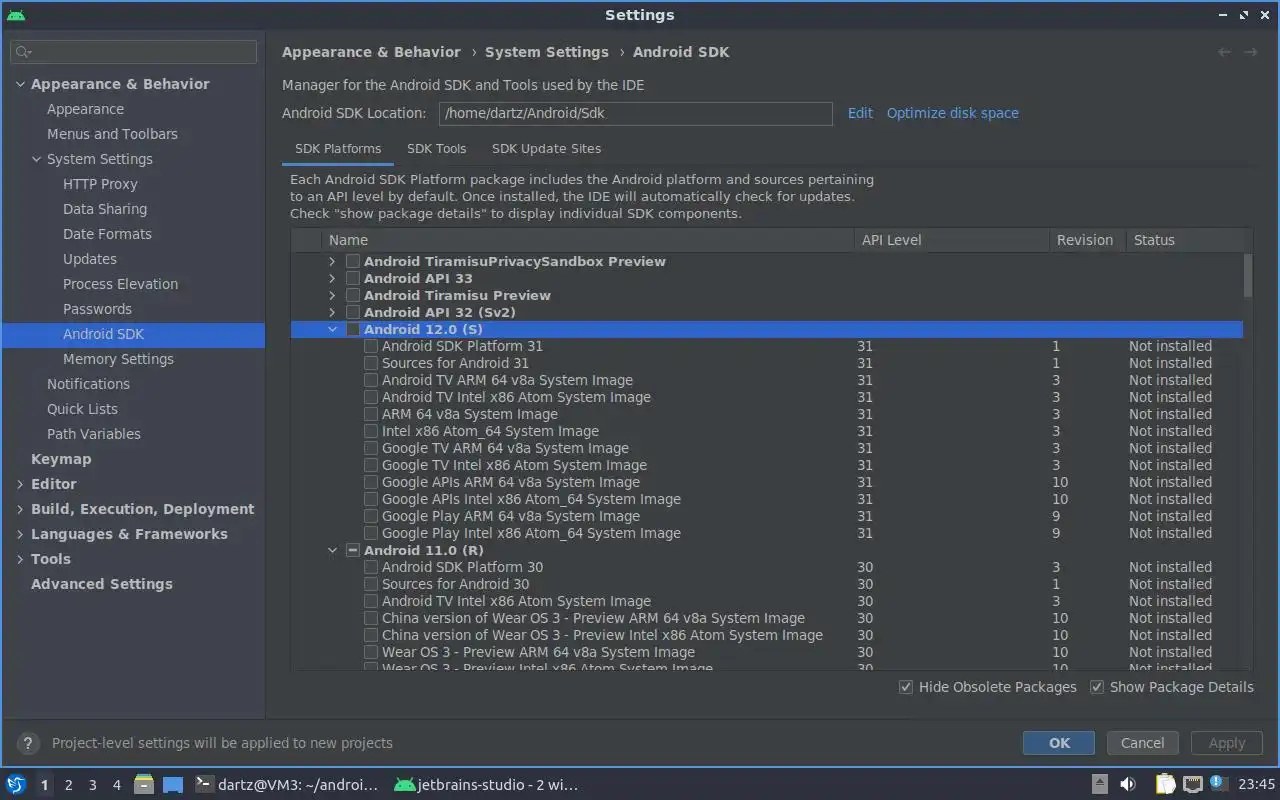This screenshot has height=800, width=1280.
Task: Click Optimize disk space link
Action: pos(953,113)
